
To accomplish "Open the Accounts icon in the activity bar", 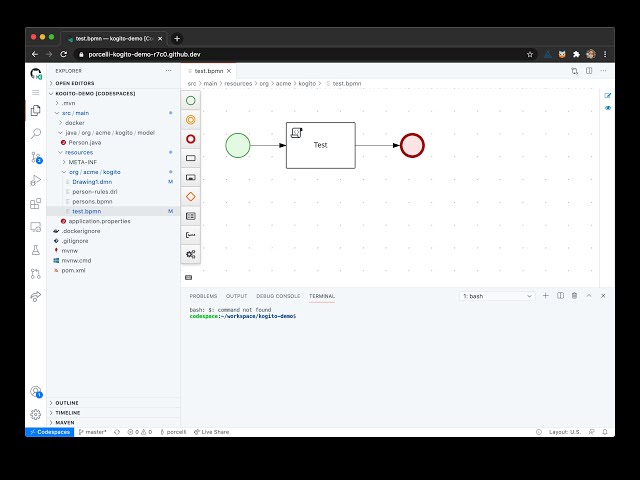I will [36, 392].
